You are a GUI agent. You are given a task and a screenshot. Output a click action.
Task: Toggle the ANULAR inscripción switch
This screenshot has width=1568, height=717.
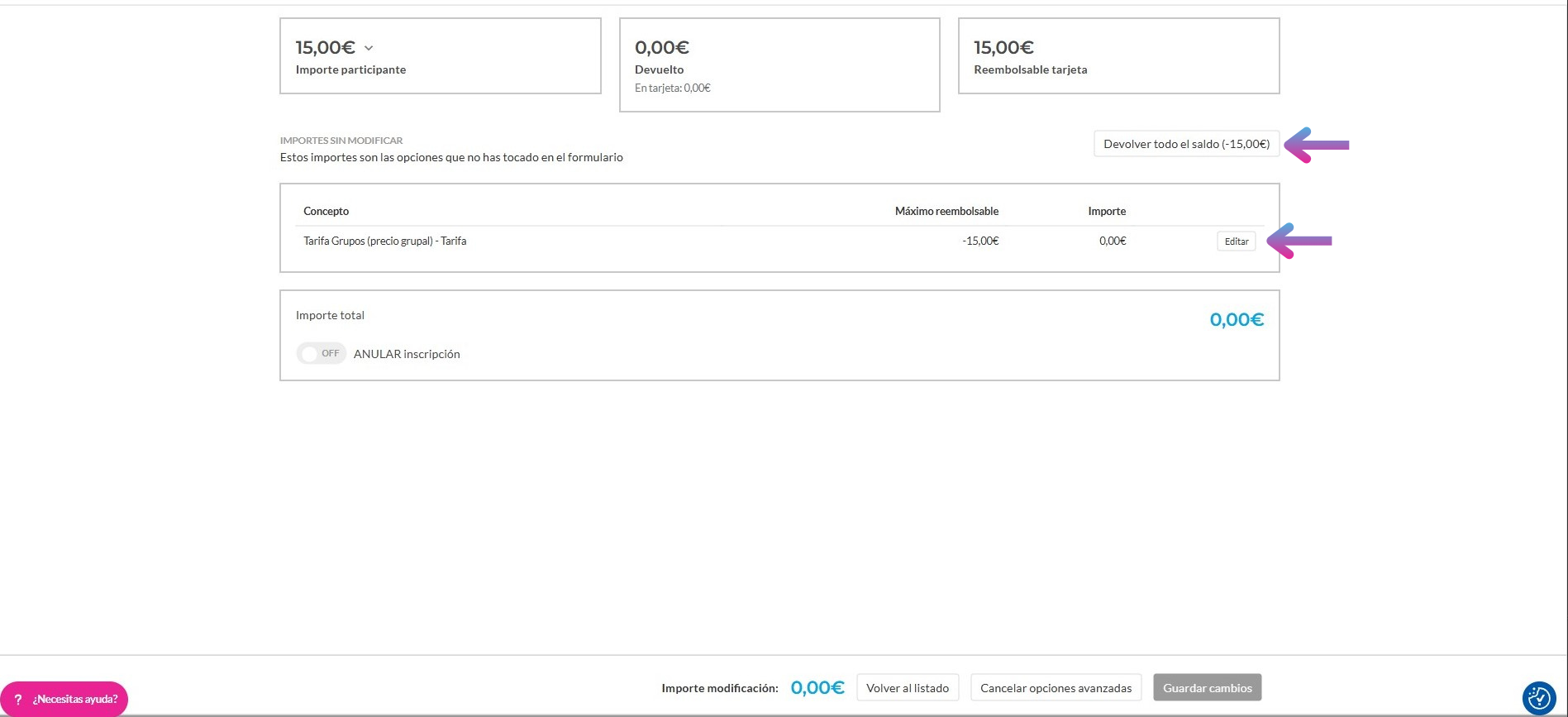321,353
